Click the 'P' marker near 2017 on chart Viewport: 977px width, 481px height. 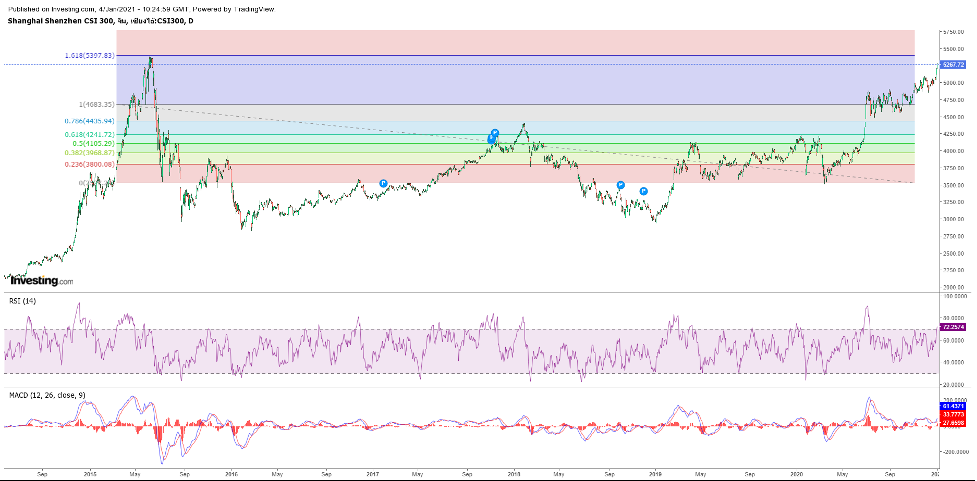(x=384, y=183)
